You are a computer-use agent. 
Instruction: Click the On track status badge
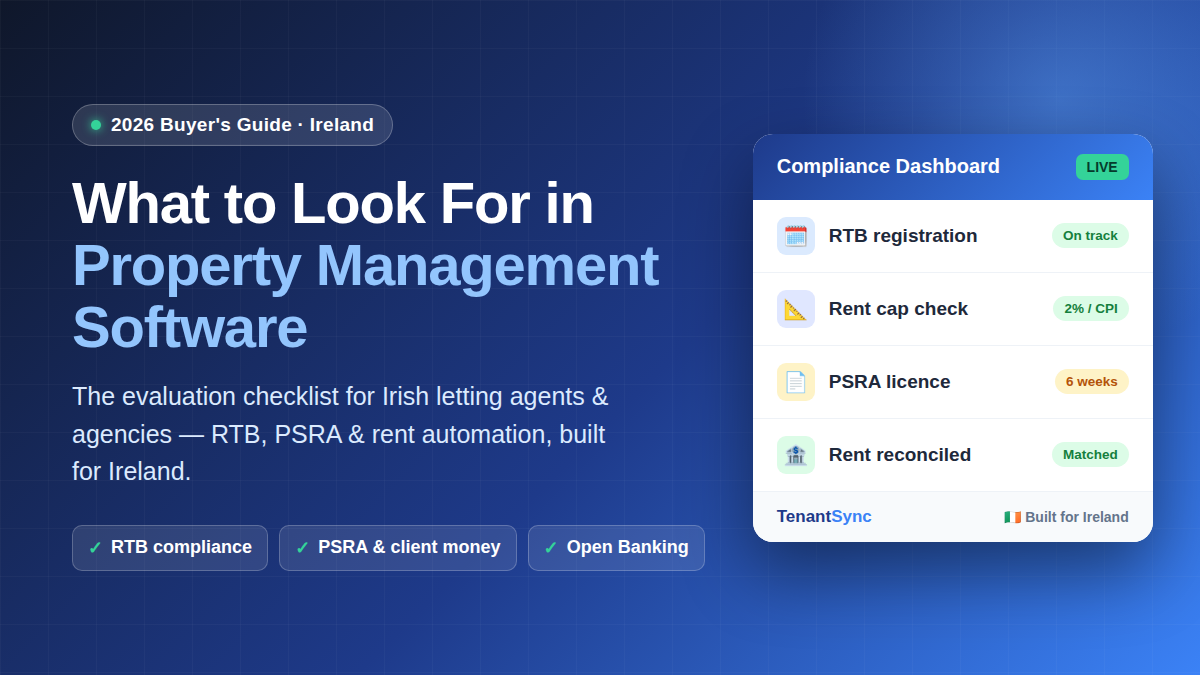[1090, 236]
